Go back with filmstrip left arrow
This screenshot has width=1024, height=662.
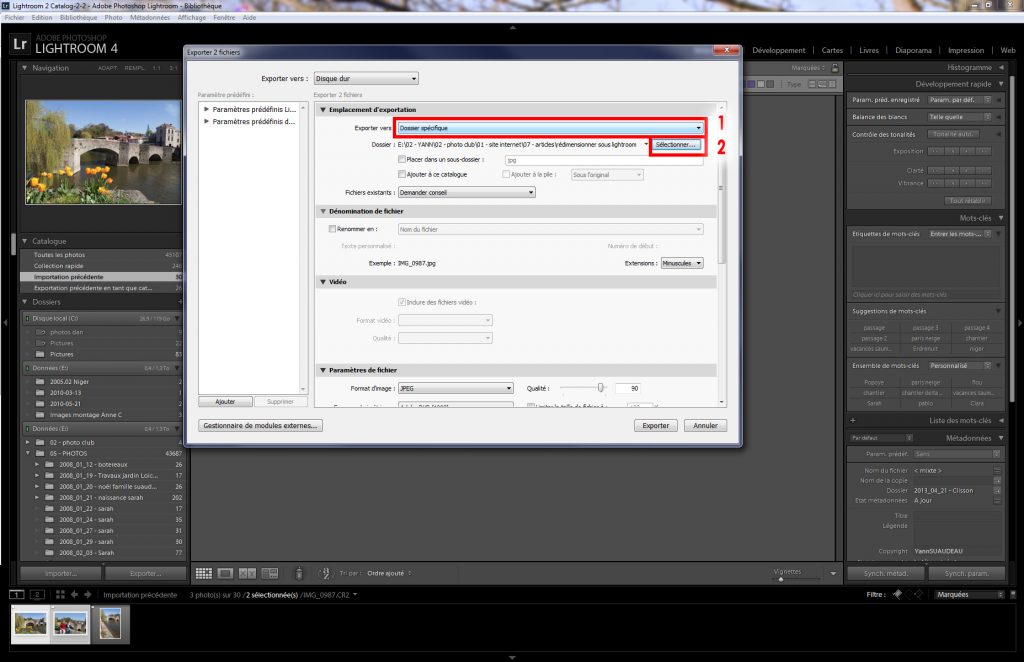[x=74, y=595]
